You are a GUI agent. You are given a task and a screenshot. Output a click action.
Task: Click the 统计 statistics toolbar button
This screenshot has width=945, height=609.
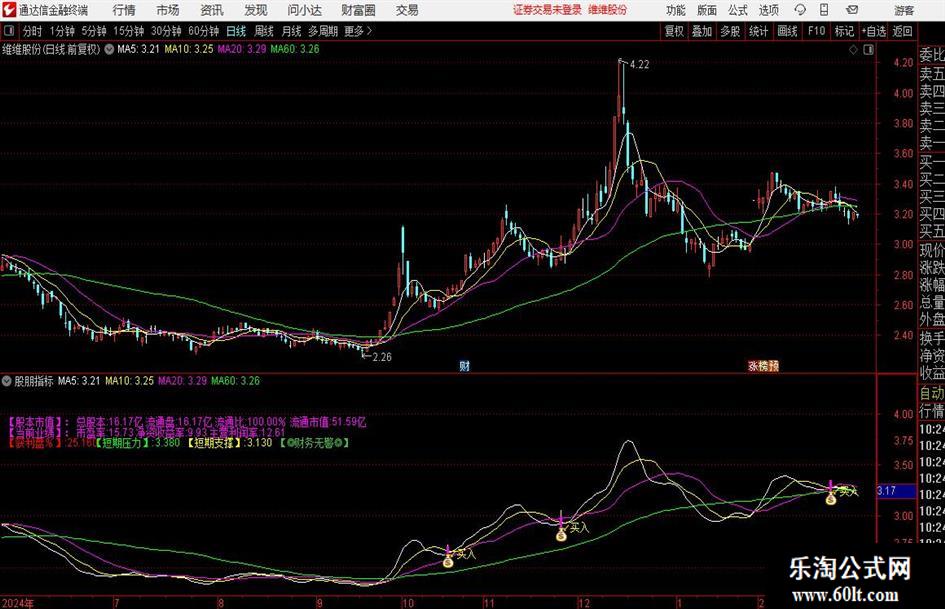click(758, 31)
